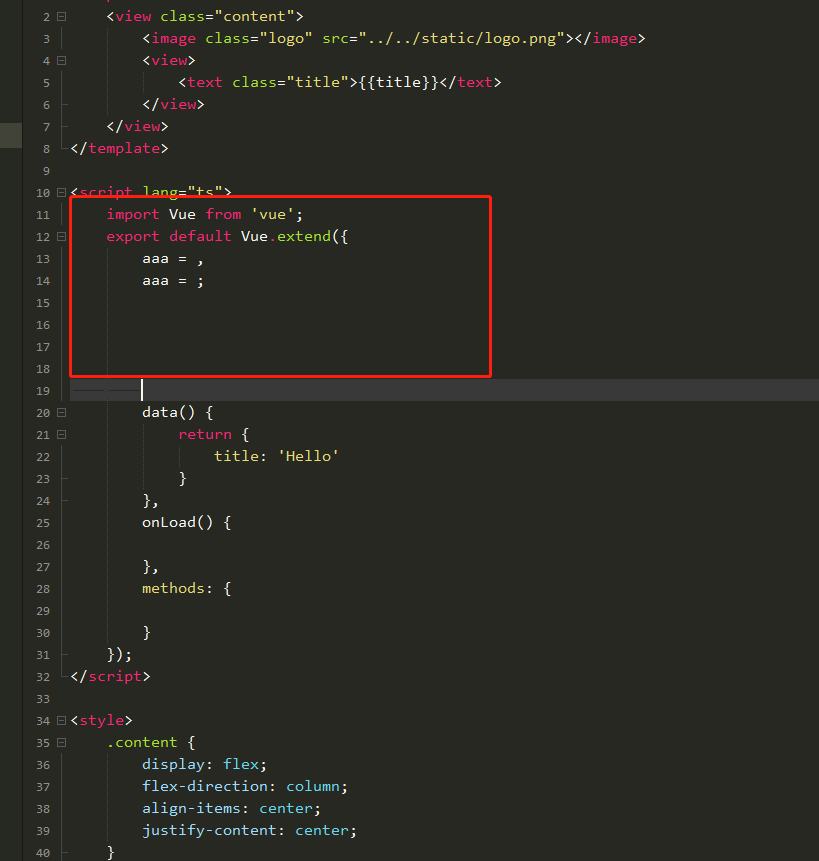Click "aaa = ," on line 13

pos(173,259)
